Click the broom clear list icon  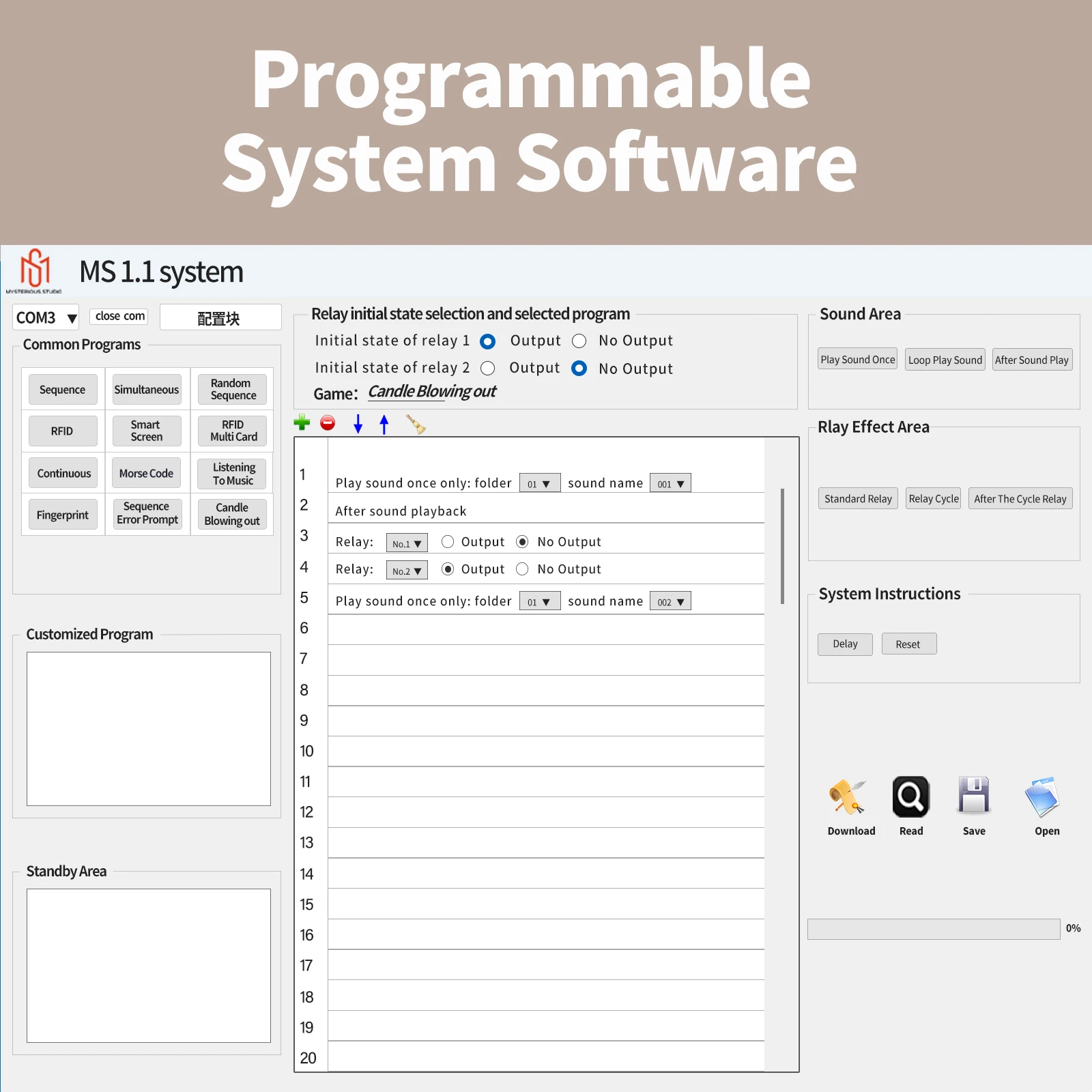[415, 424]
